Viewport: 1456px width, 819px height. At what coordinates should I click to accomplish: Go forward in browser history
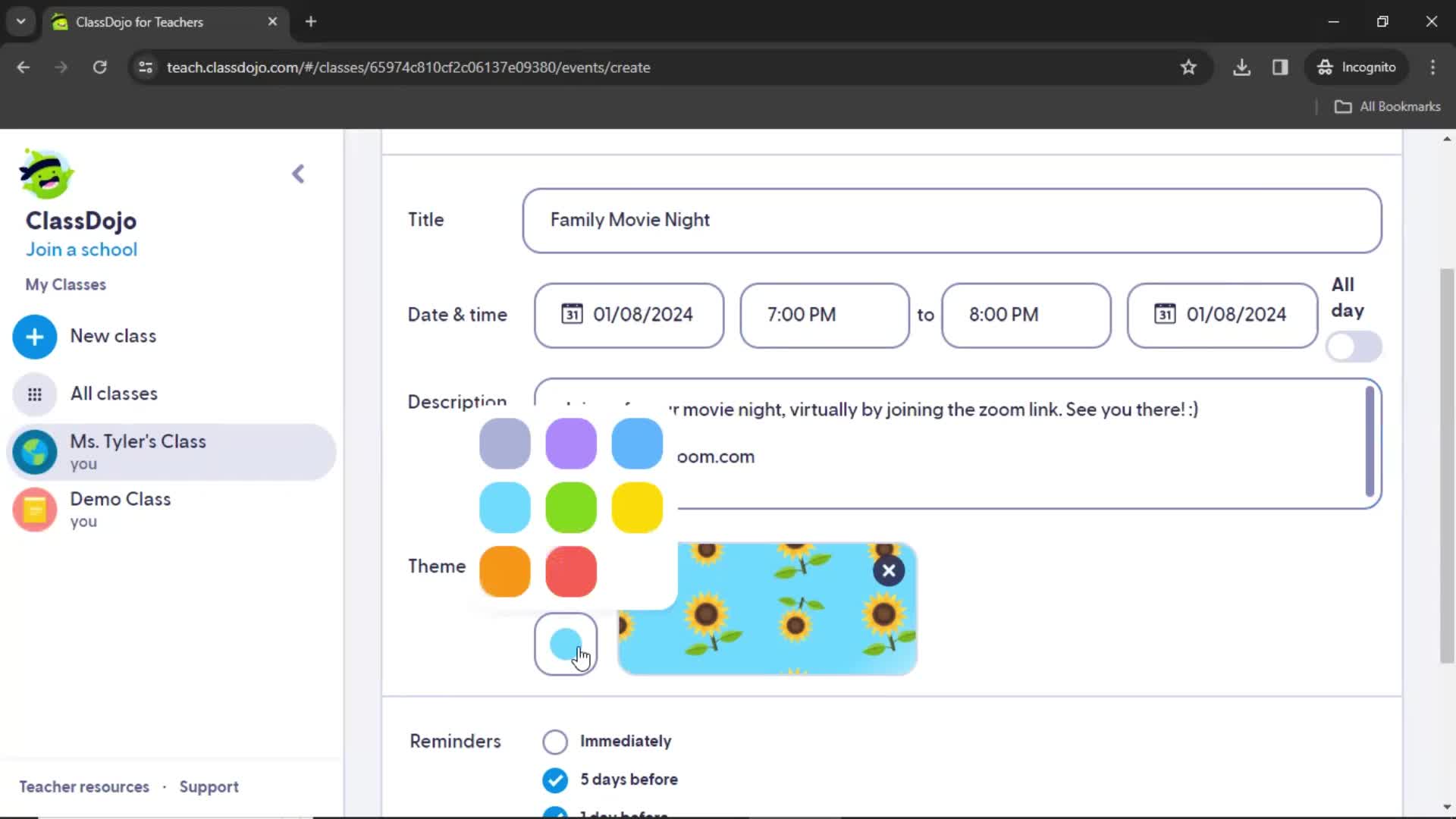pyautogui.click(x=61, y=67)
